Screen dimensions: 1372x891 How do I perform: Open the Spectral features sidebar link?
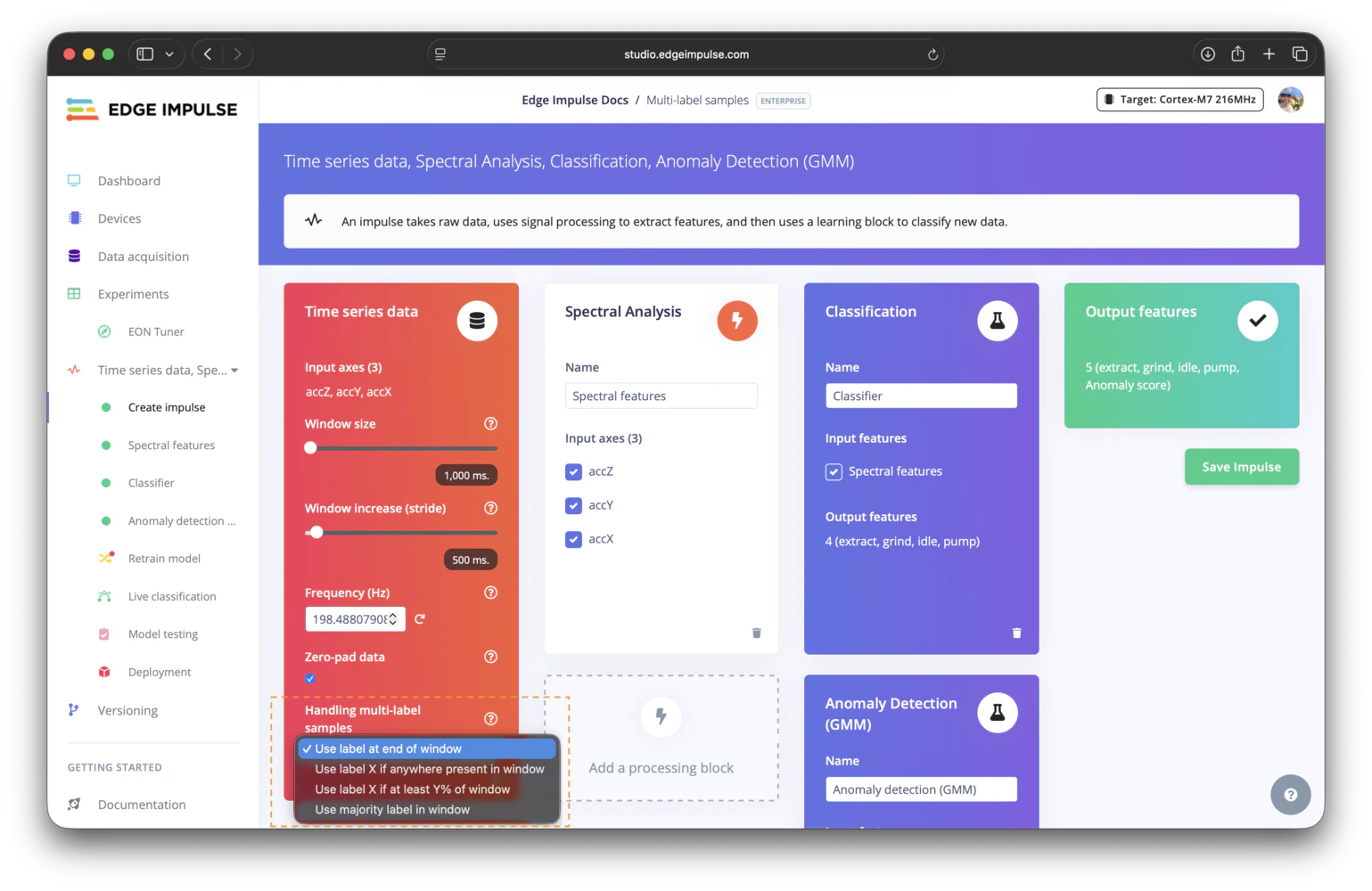point(171,445)
